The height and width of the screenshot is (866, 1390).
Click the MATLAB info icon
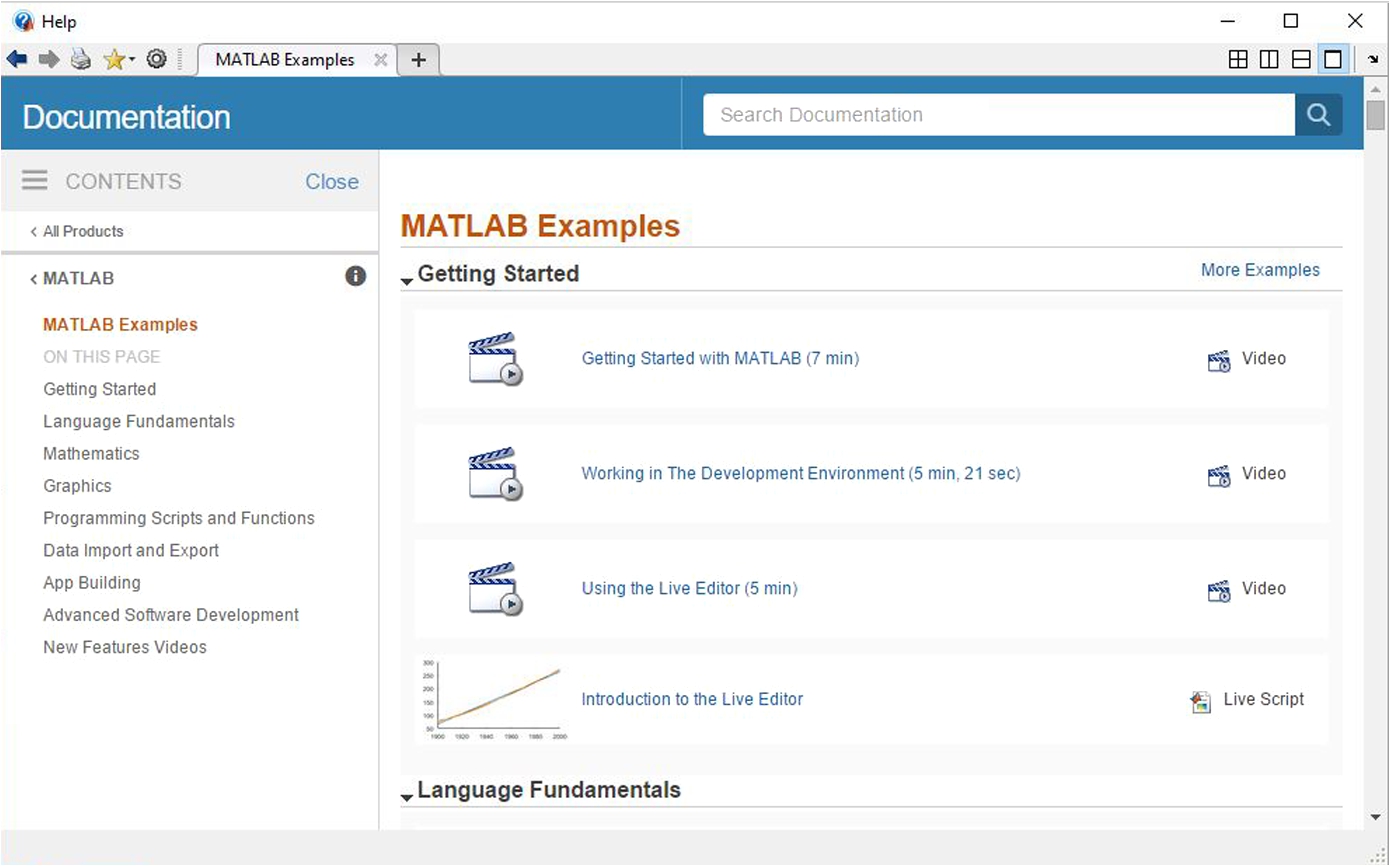pyautogui.click(x=355, y=277)
